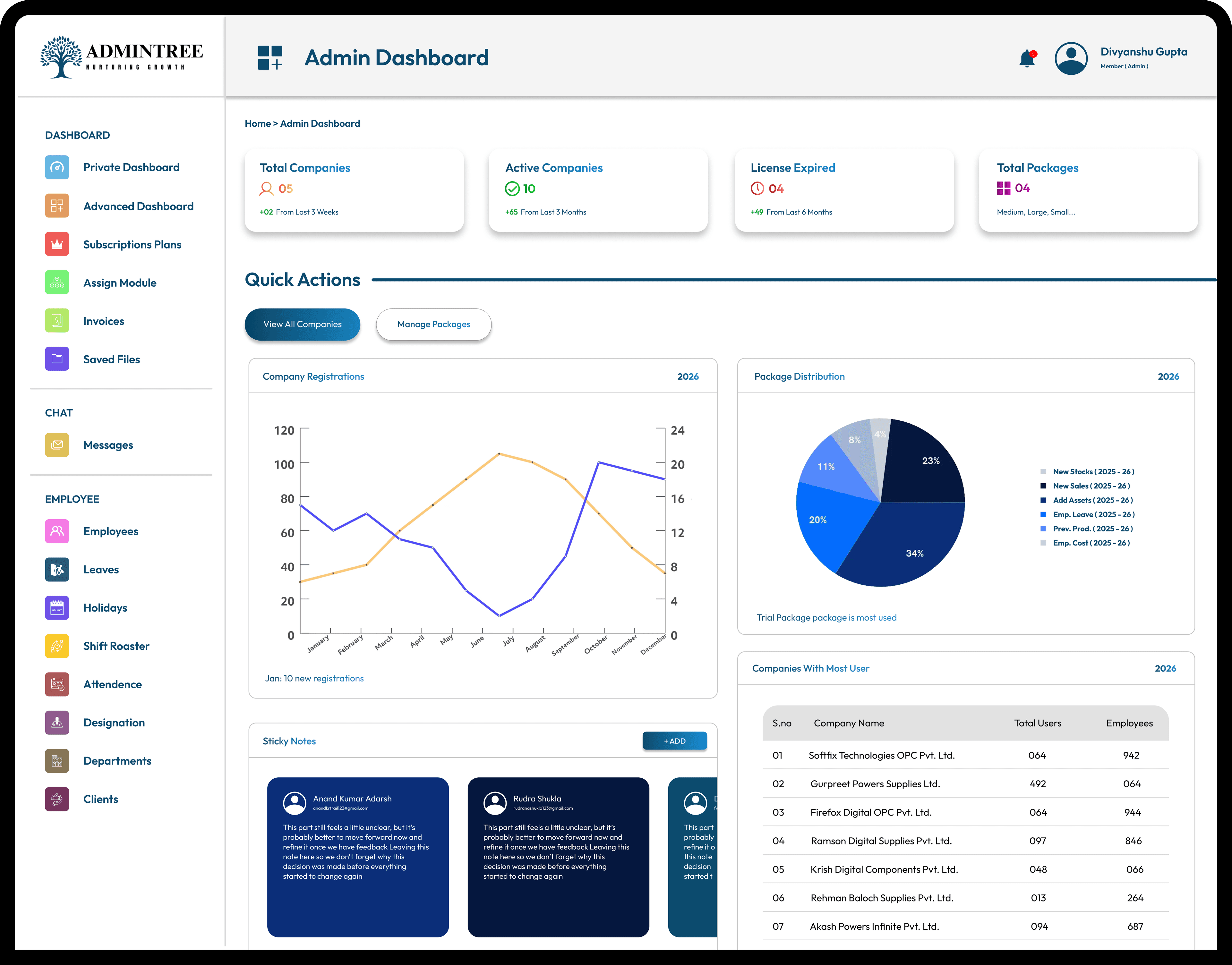Select the Package Distribution 2026 year selector
The image size is (1232, 965).
pyautogui.click(x=1168, y=376)
